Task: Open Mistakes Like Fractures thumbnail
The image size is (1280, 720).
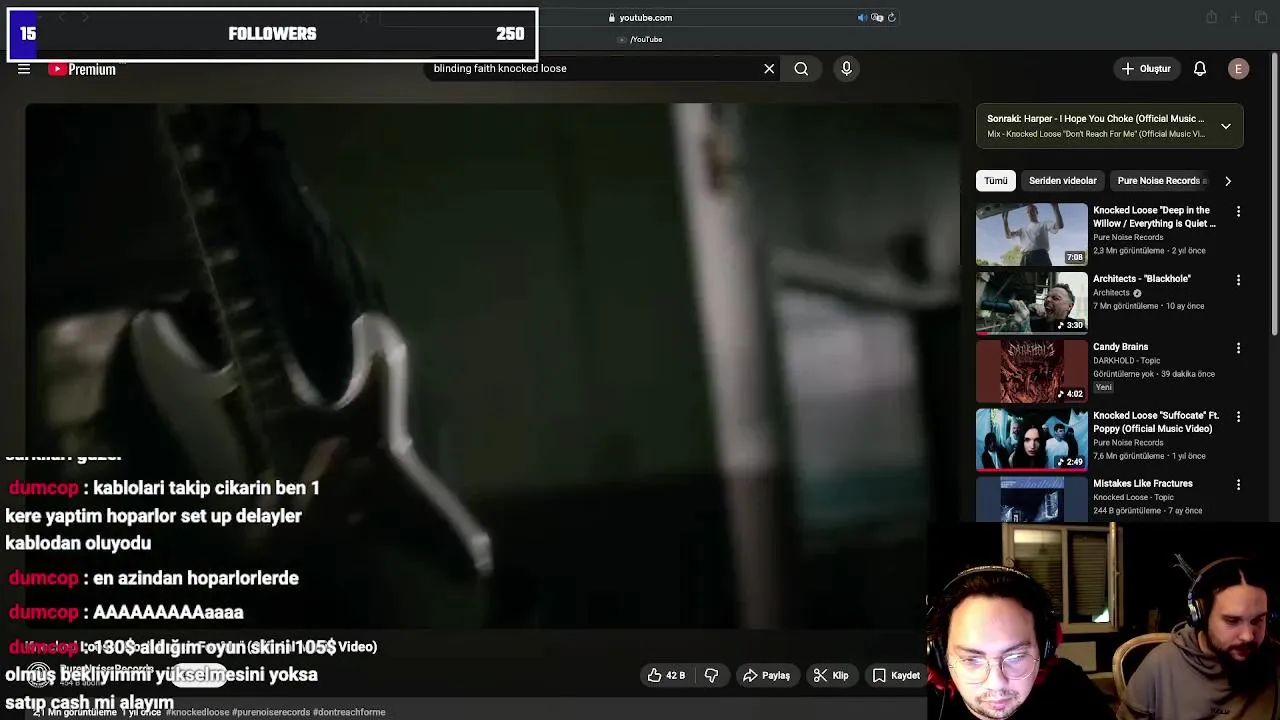Action: tap(1031, 499)
